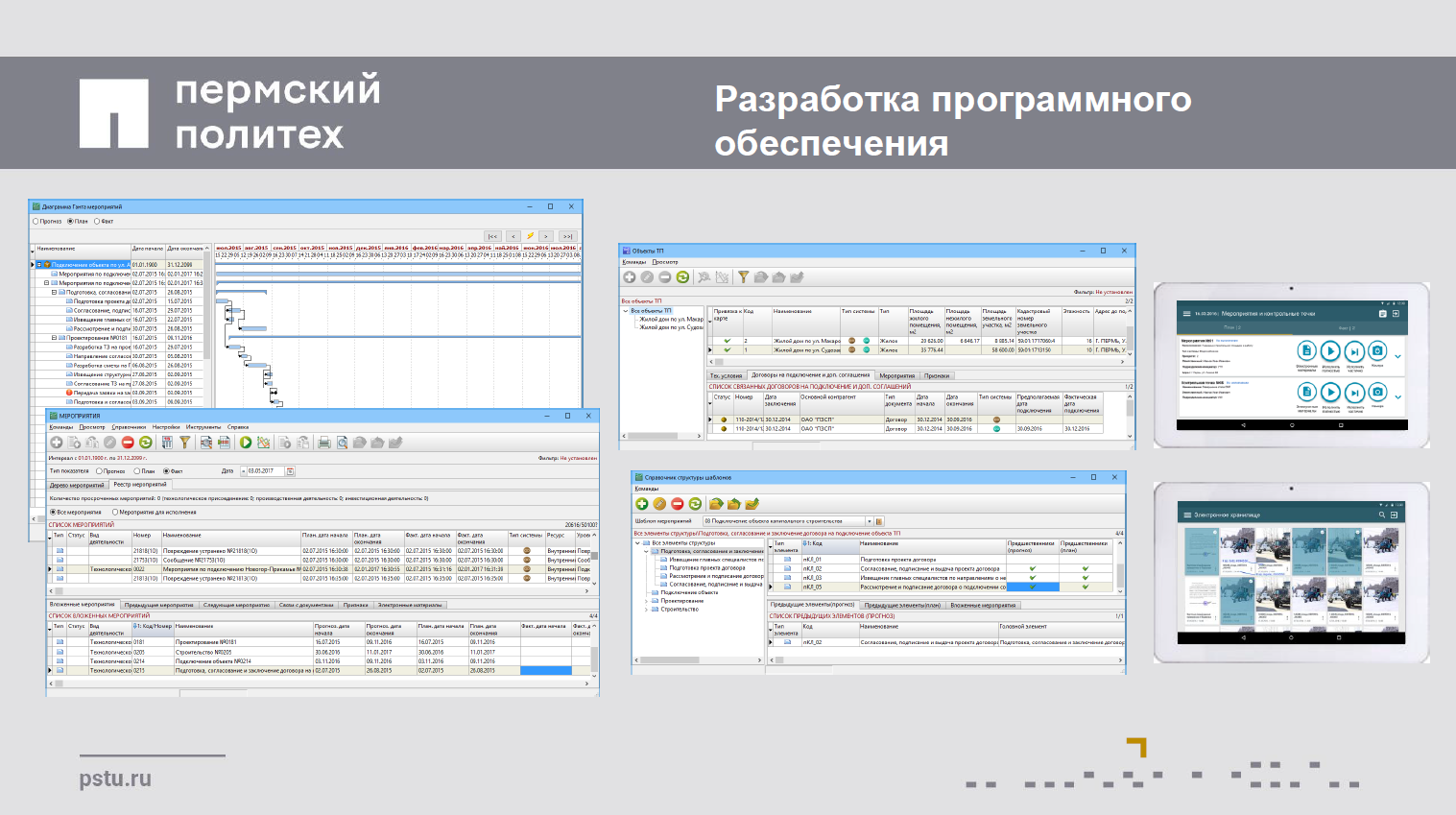Select the Прогноз radio button in Gantt window
Image resolution: width=1456 pixels, height=815 pixels.
(x=36, y=222)
